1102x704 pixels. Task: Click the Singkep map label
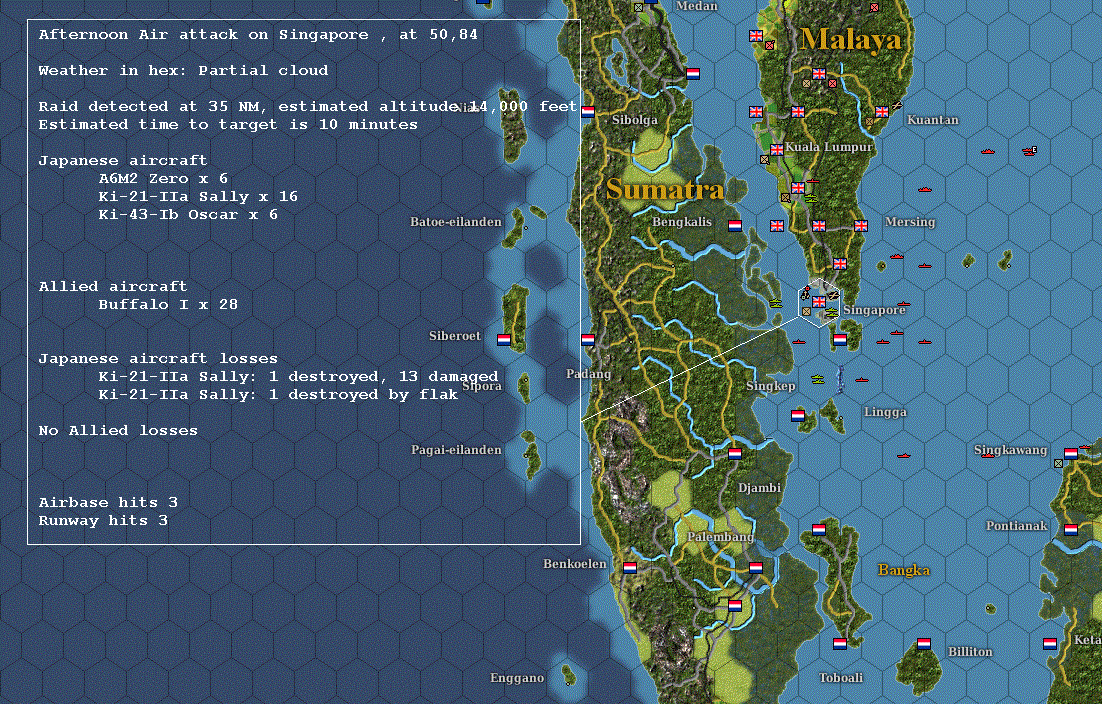(771, 386)
